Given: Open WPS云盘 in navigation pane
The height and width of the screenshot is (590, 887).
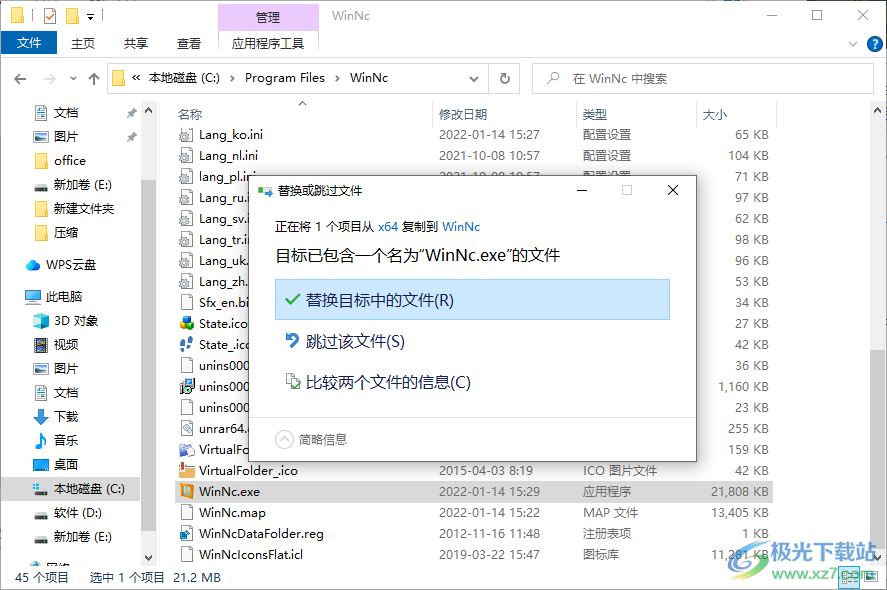Looking at the screenshot, I should coord(71,265).
